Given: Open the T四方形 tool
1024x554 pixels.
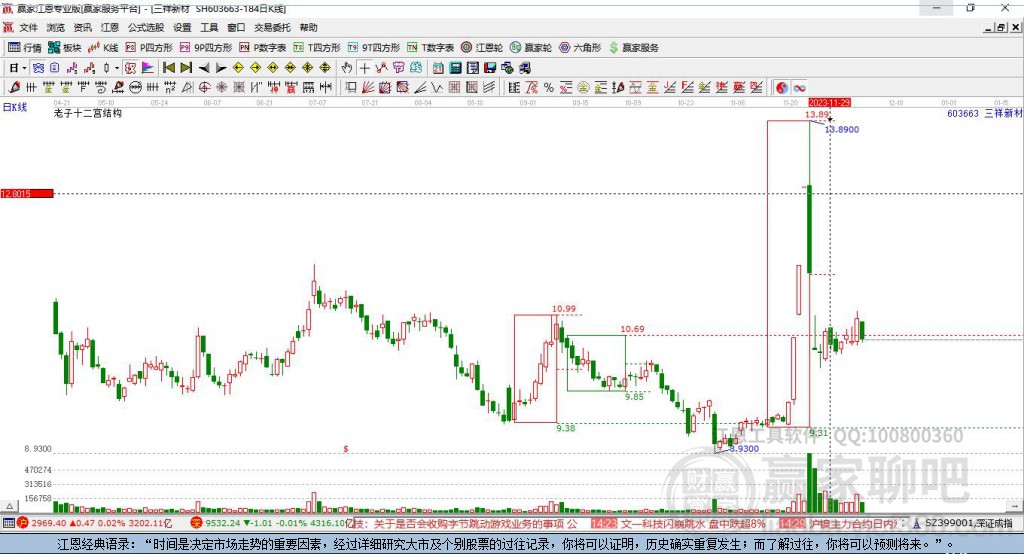Looking at the screenshot, I should [317, 48].
